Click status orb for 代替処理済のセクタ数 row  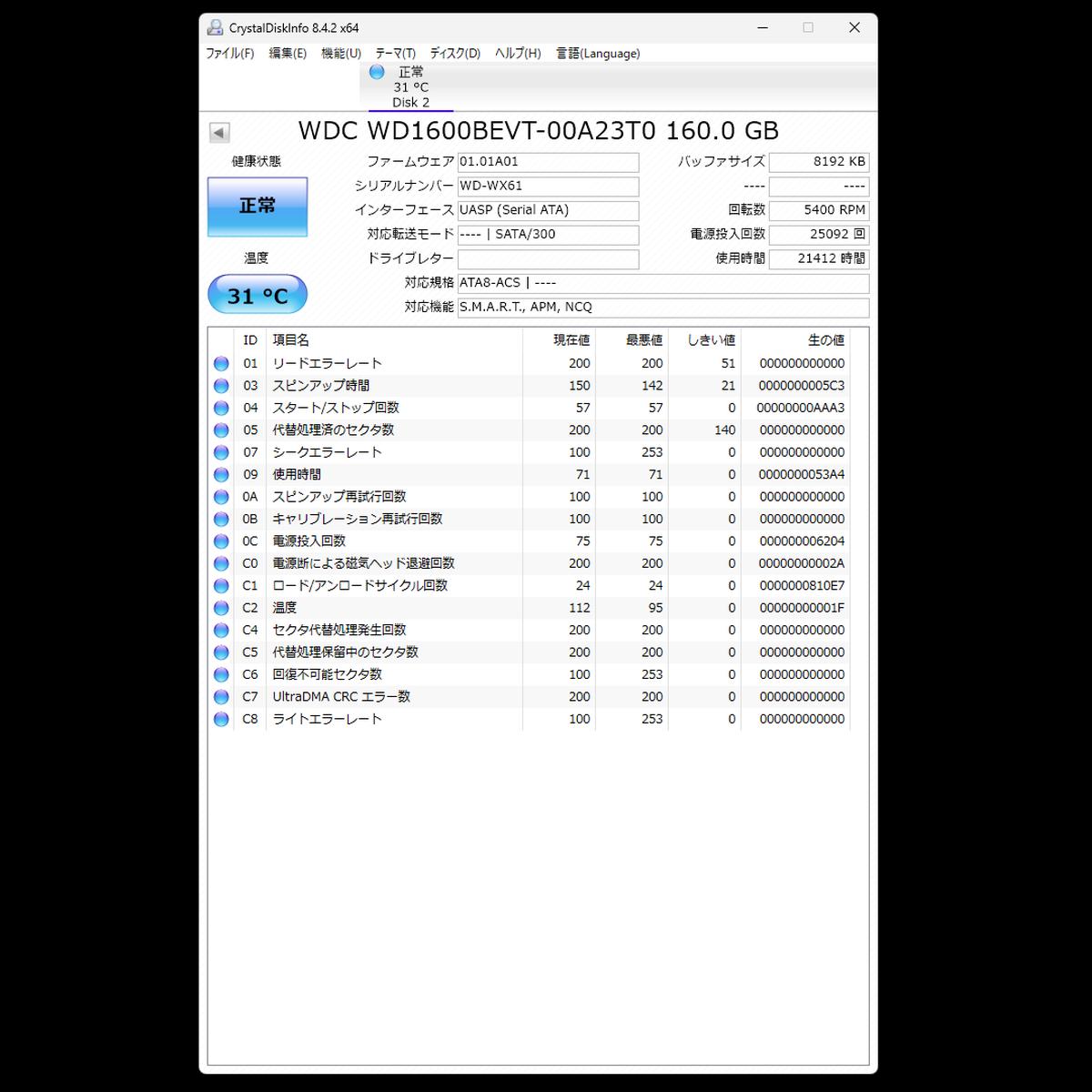(221, 430)
